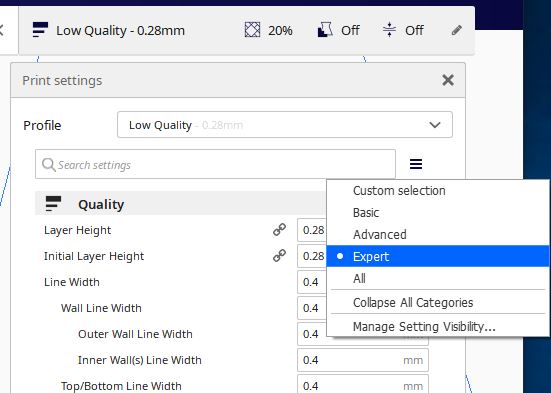
Task: Click the support Off status text
Action: point(350,30)
